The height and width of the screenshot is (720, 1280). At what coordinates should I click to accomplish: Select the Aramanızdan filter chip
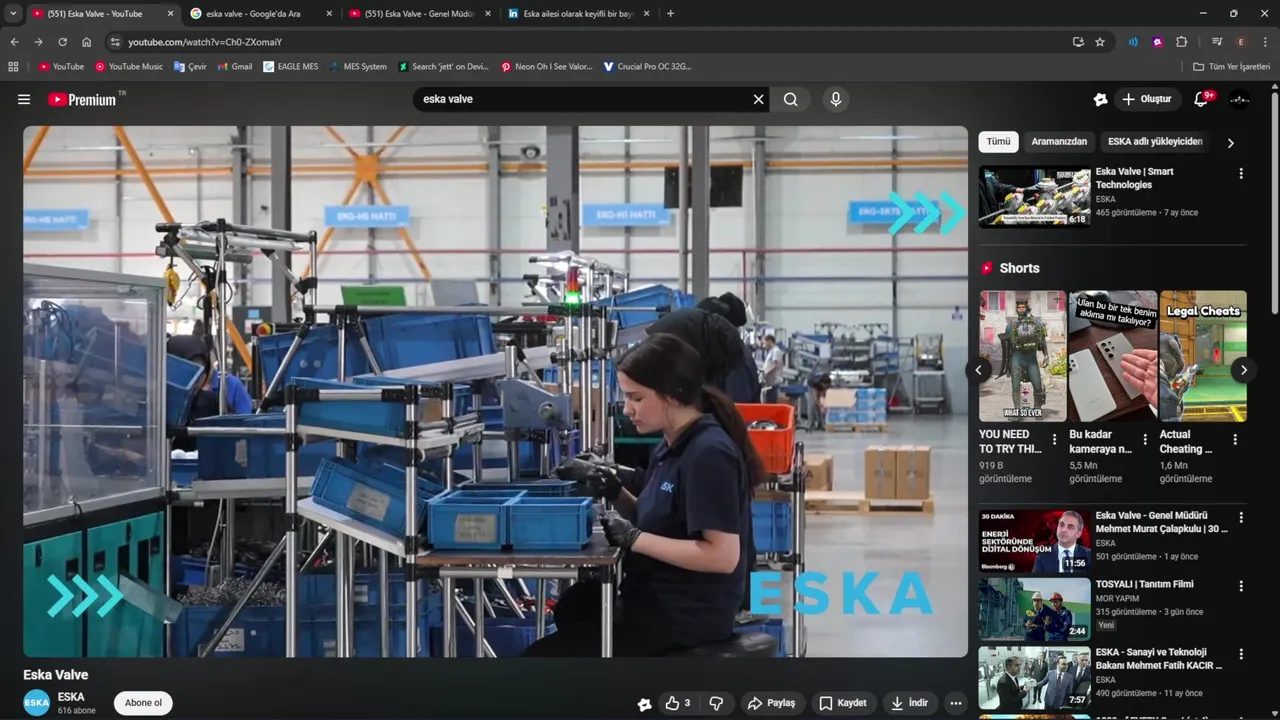(x=1059, y=142)
